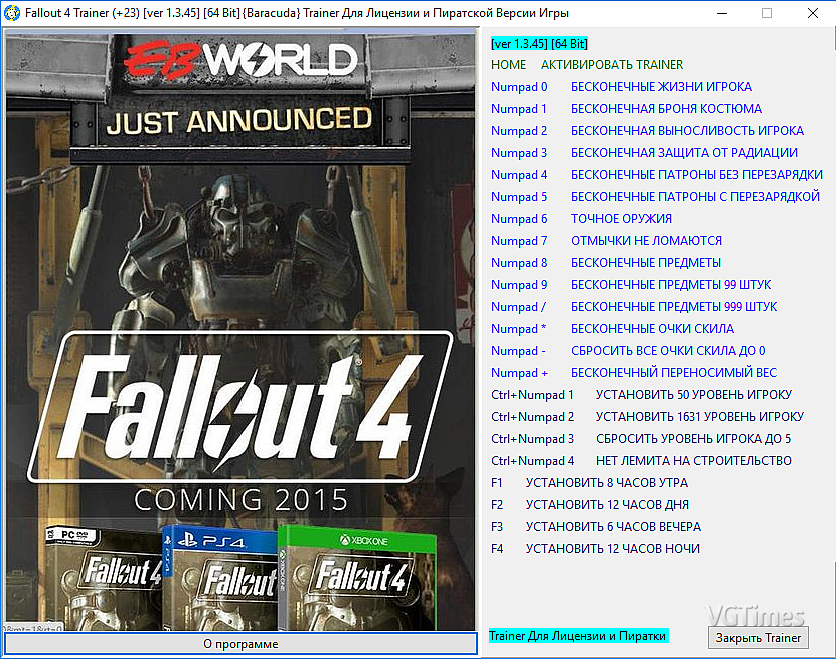
Task: Select "УСТАНОВИТЬ 1631 УРОВЕНЬ ИГРОКУ" line
Action: 647,417
